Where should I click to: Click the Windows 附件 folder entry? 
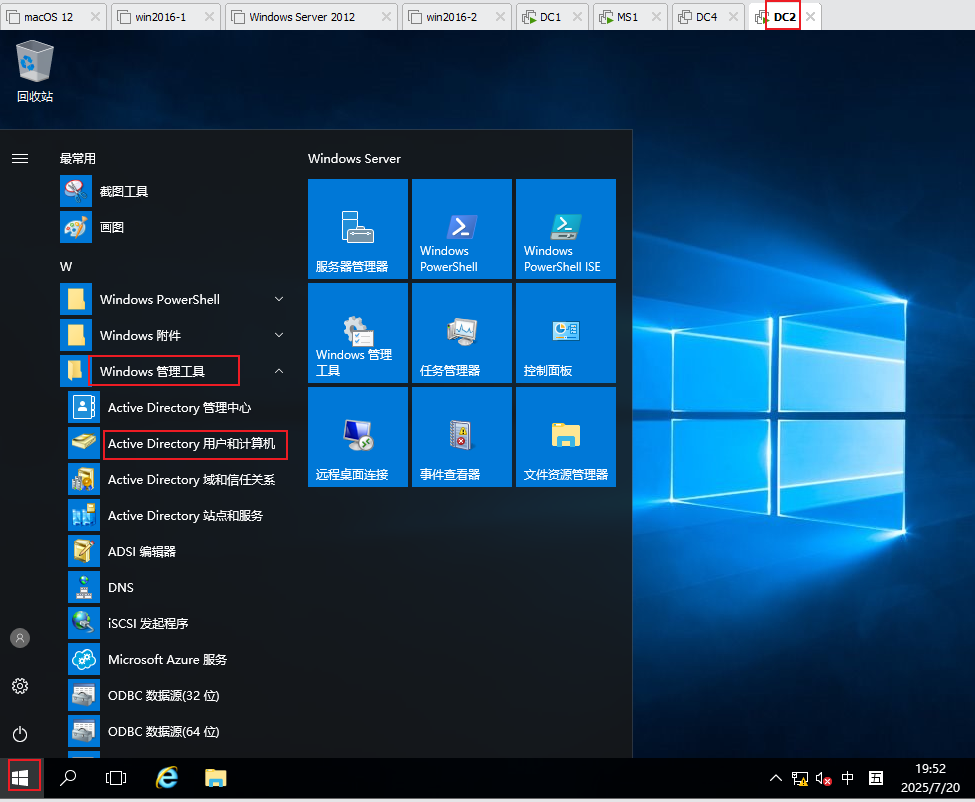174,336
